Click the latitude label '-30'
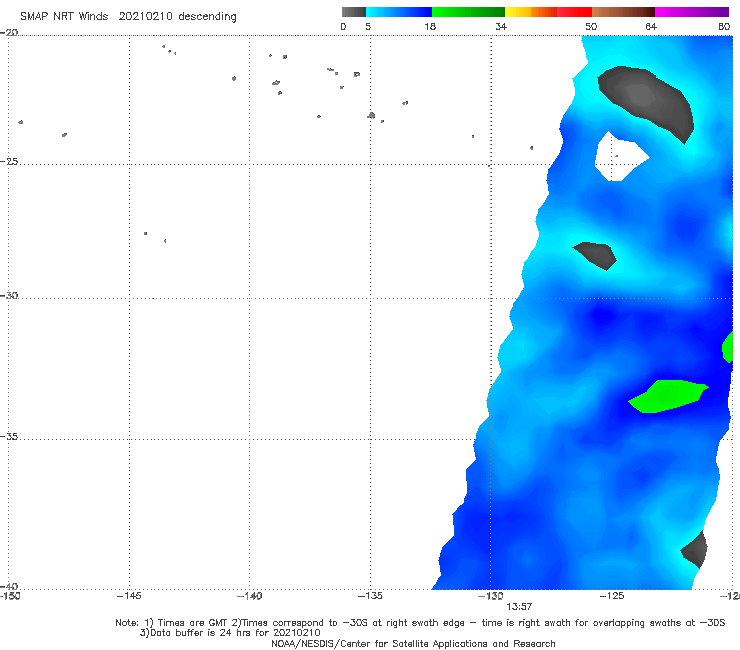Screen dimensions: 740x650 coord(9,295)
